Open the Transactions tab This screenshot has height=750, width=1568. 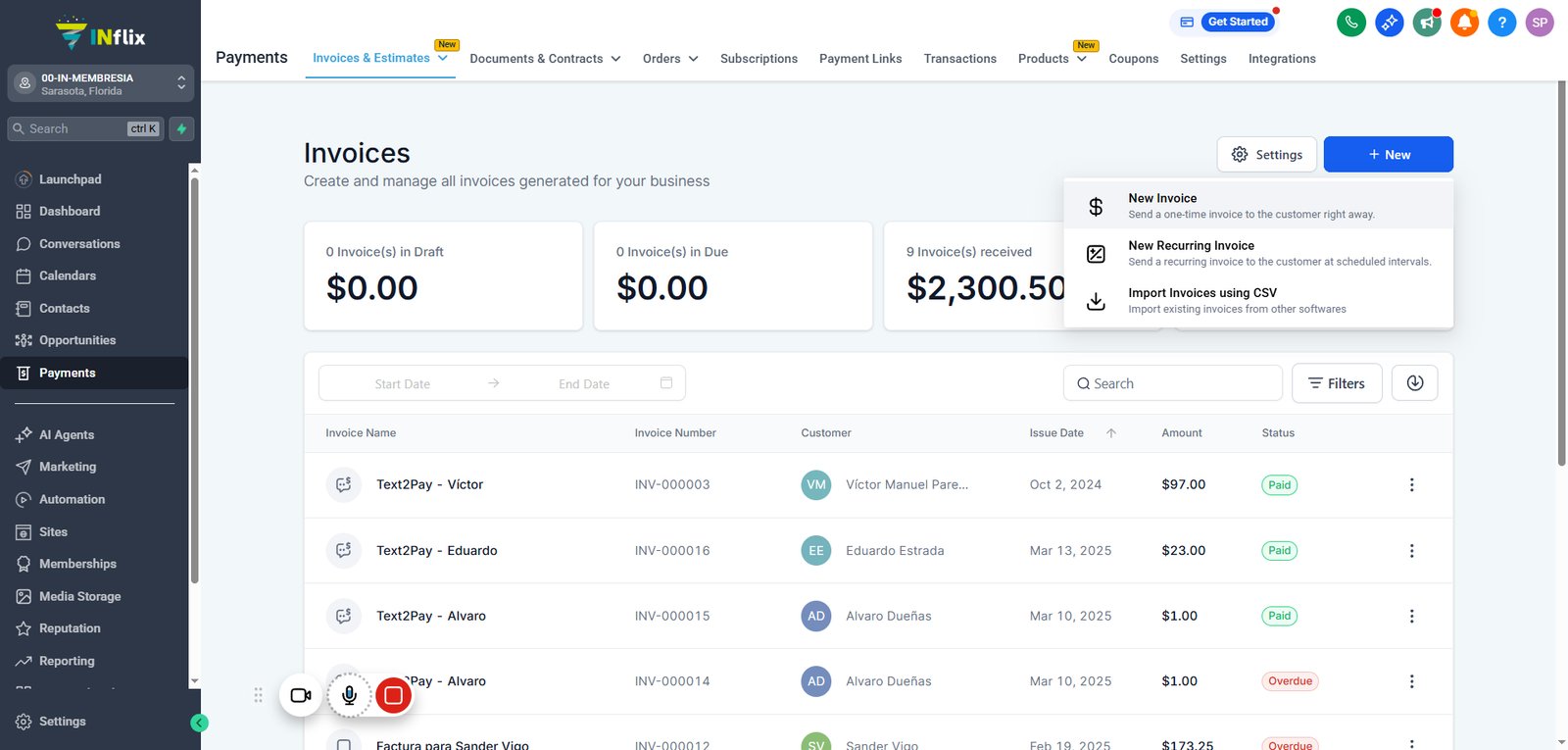click(959, 59)
